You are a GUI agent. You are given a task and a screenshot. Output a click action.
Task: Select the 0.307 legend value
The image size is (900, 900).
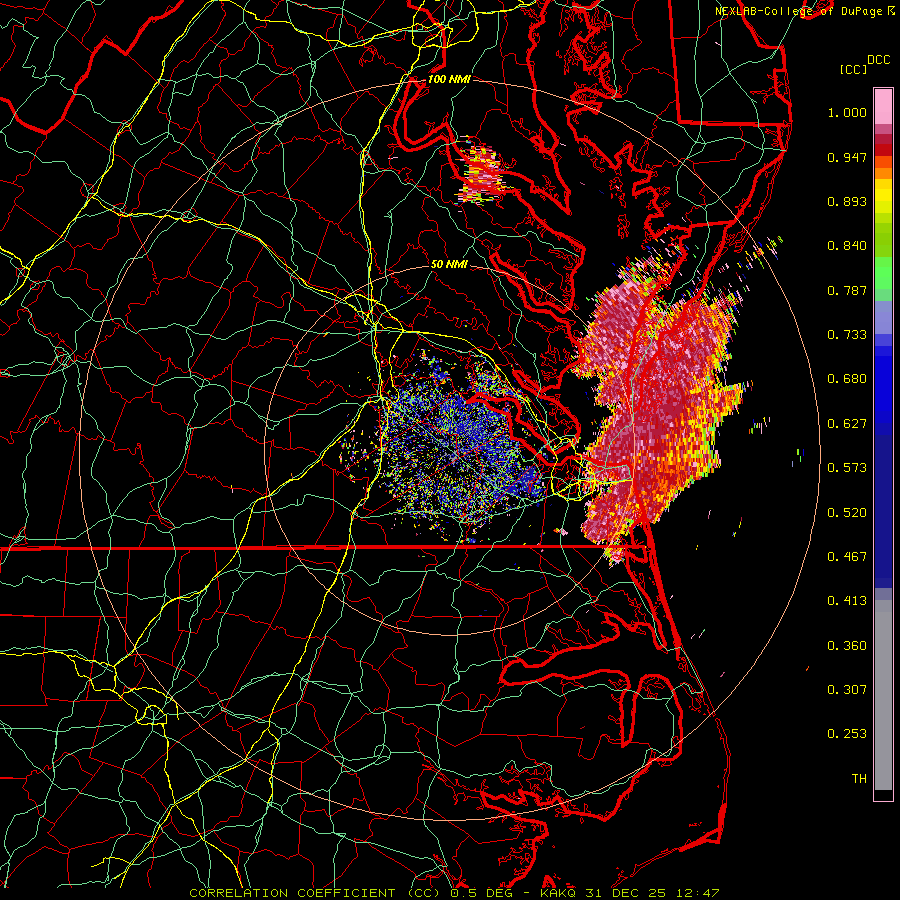point(847,690)
